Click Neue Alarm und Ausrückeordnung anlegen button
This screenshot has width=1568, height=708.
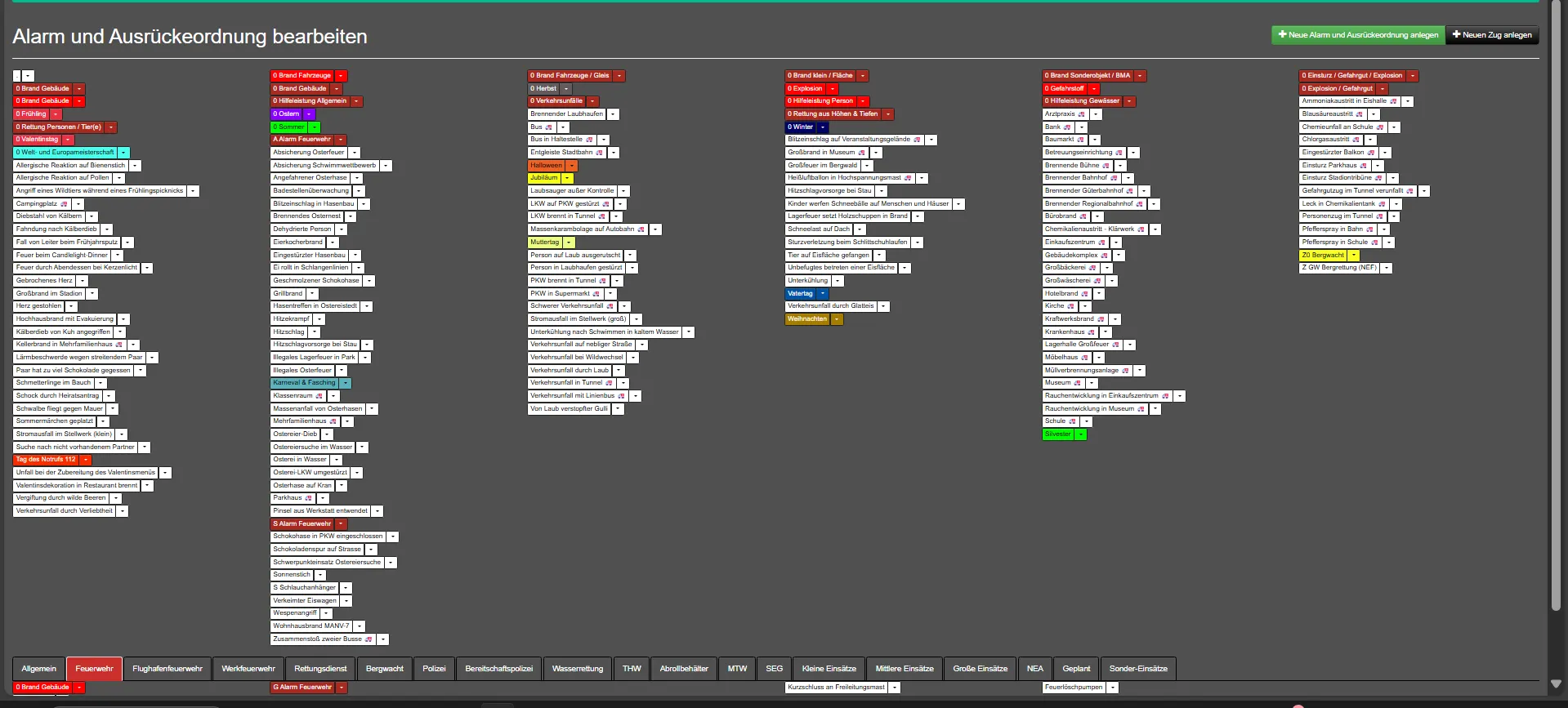coord(1357,35)
